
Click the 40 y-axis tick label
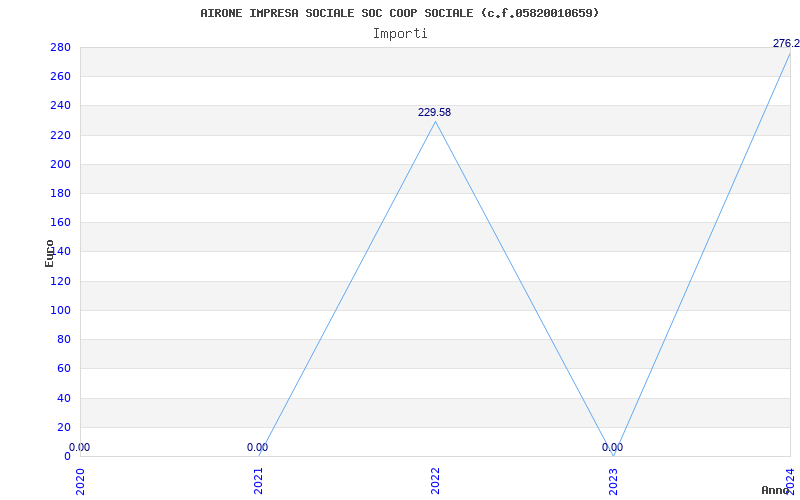pos(64,398)
